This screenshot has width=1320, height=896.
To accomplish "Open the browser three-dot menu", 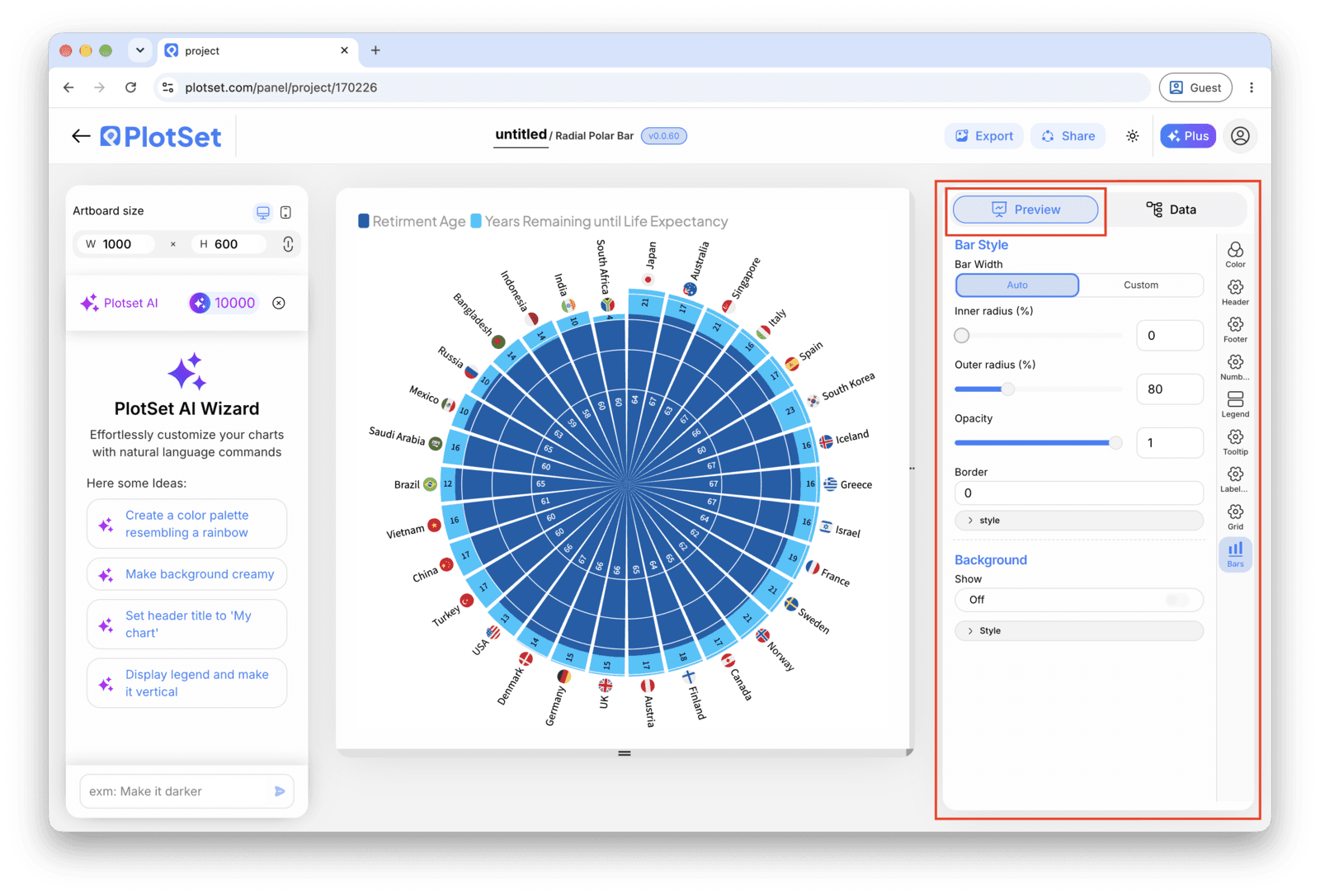I will [1251, 87].
